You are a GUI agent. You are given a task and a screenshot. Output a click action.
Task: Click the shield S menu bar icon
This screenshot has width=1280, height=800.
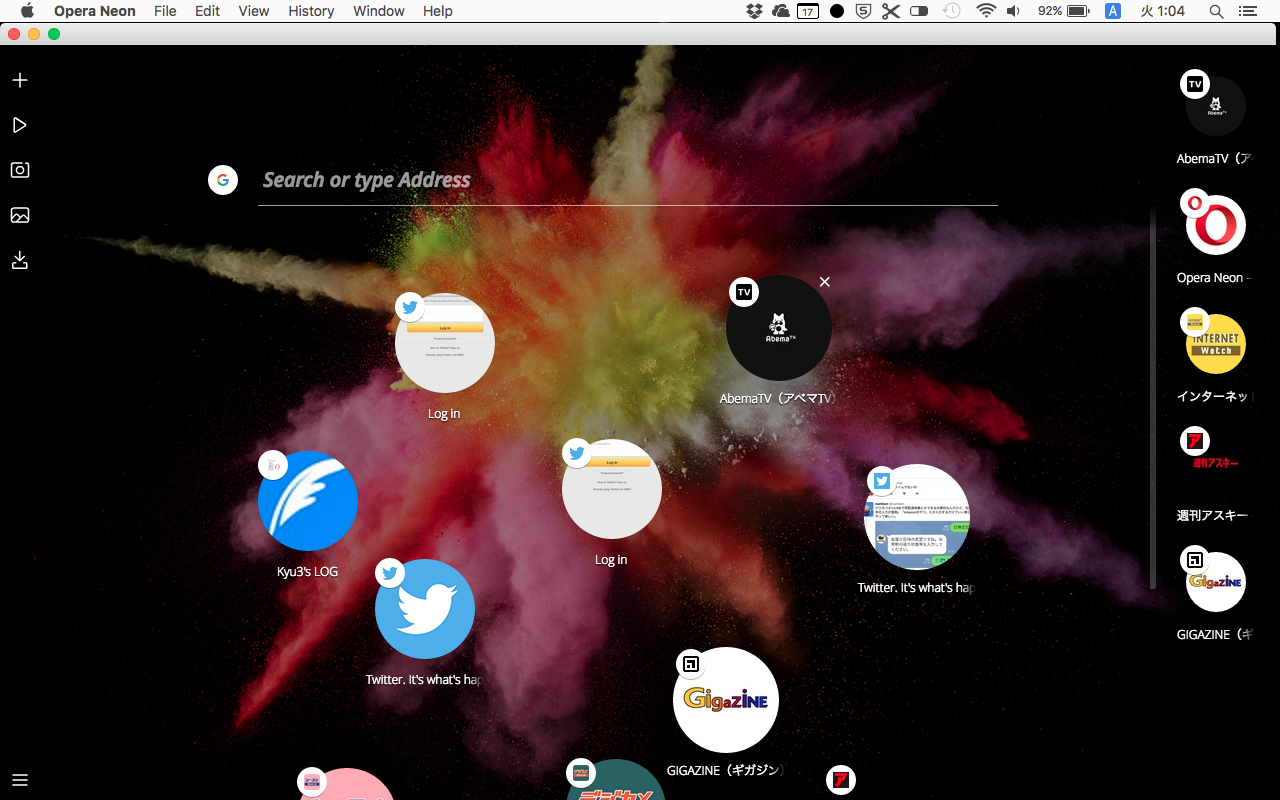tap(863, 11)
